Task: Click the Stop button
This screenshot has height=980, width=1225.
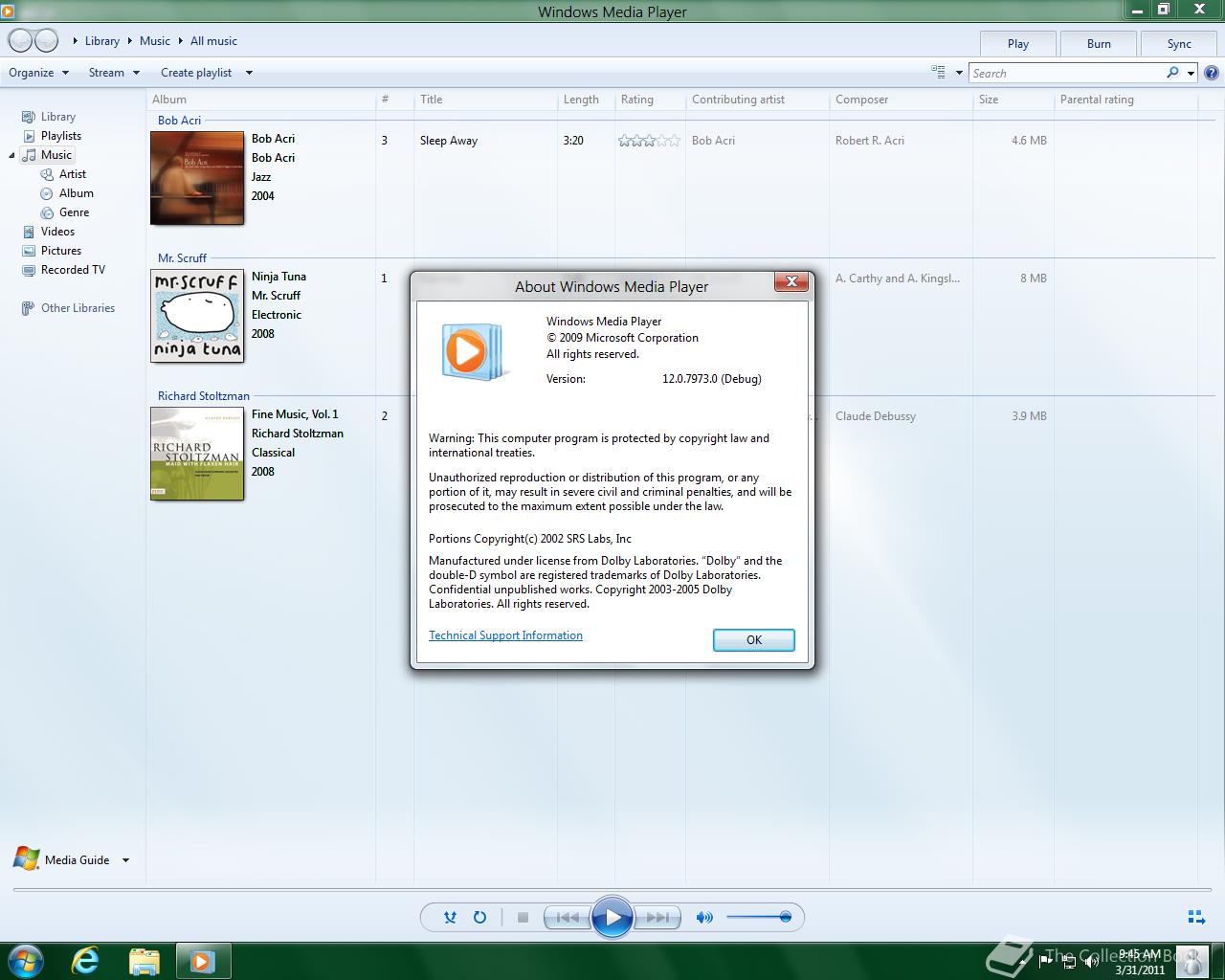Action: pos(523,917)
